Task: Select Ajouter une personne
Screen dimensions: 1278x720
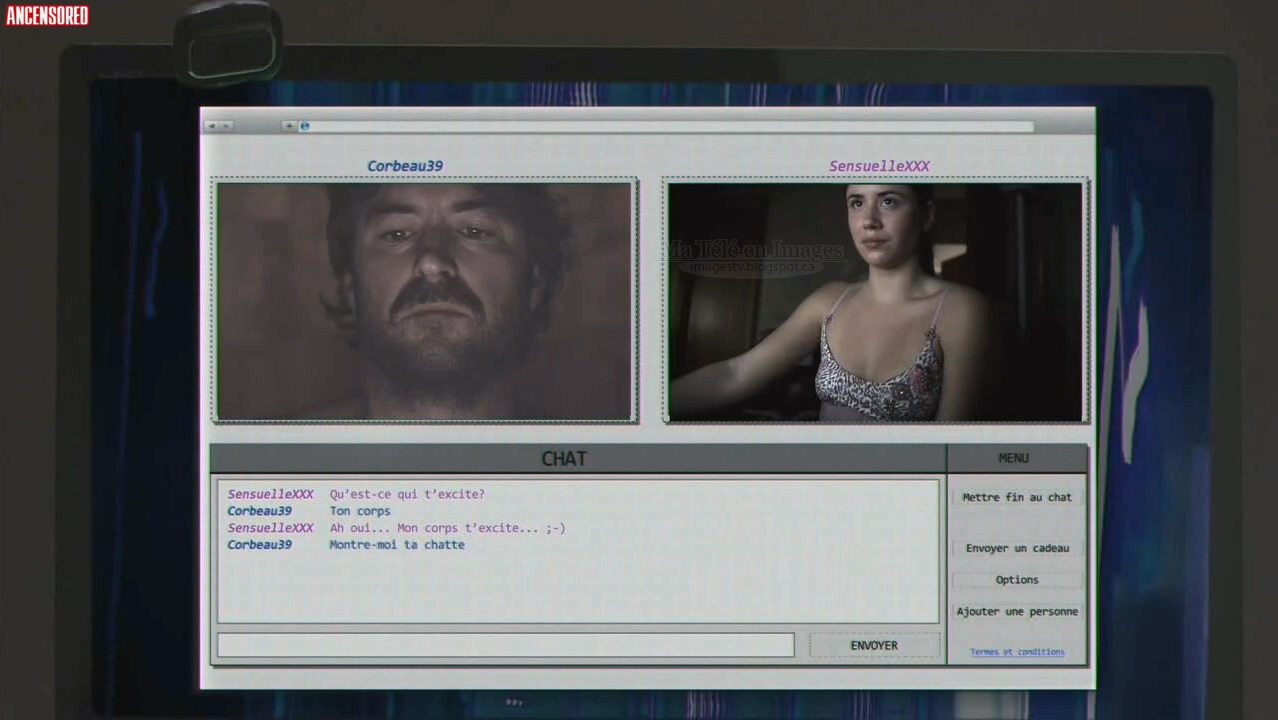Action: coord(1016,611)
